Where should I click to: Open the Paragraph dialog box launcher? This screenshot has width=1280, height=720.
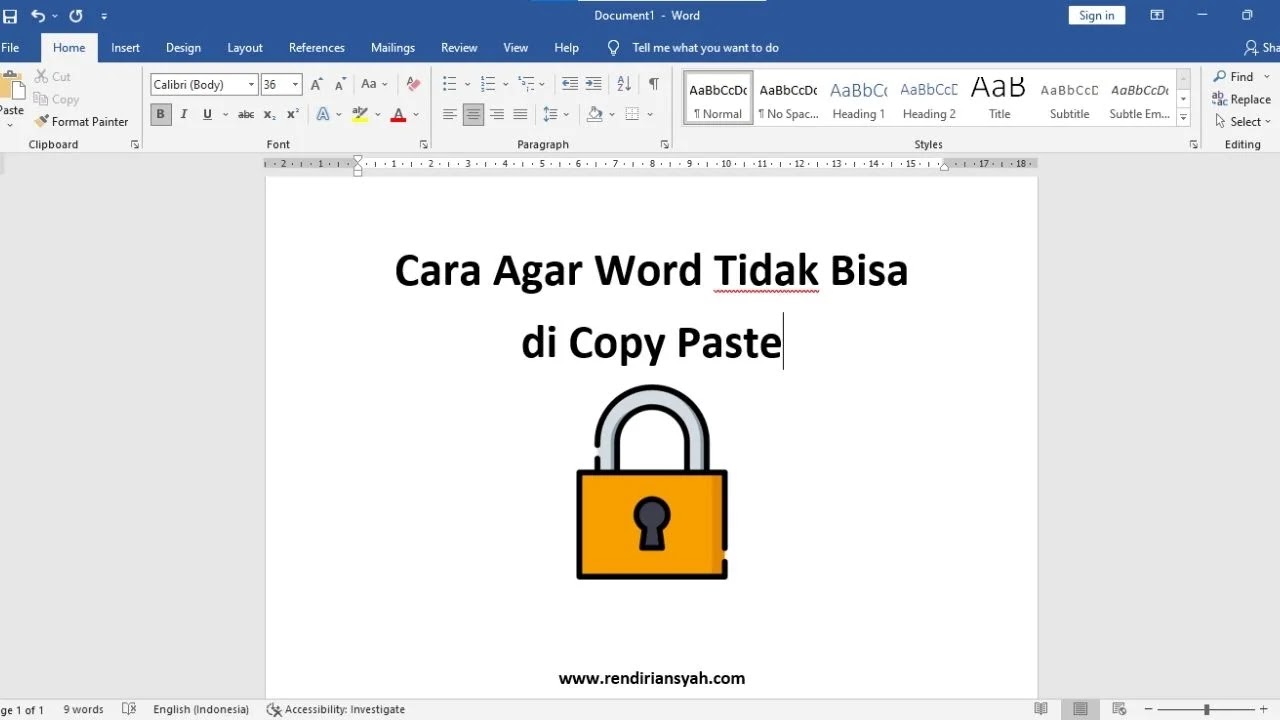(664, 145)
